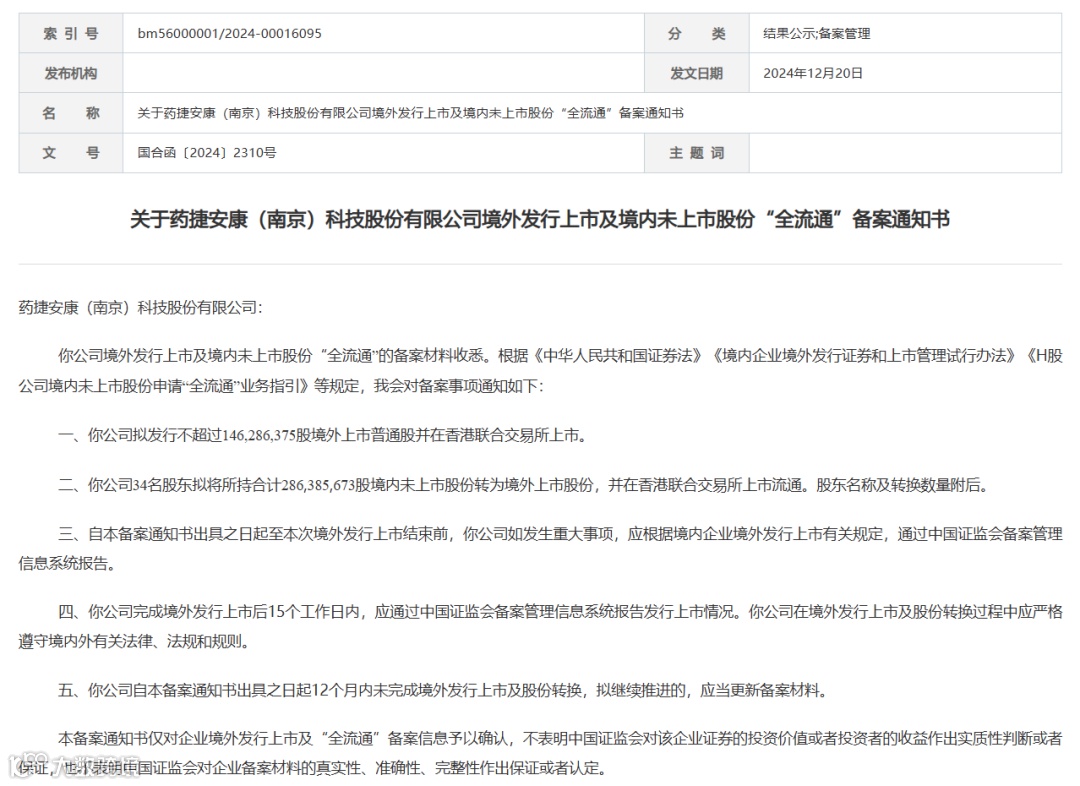Click item five mentioning 12个月内

pos(443,690)
